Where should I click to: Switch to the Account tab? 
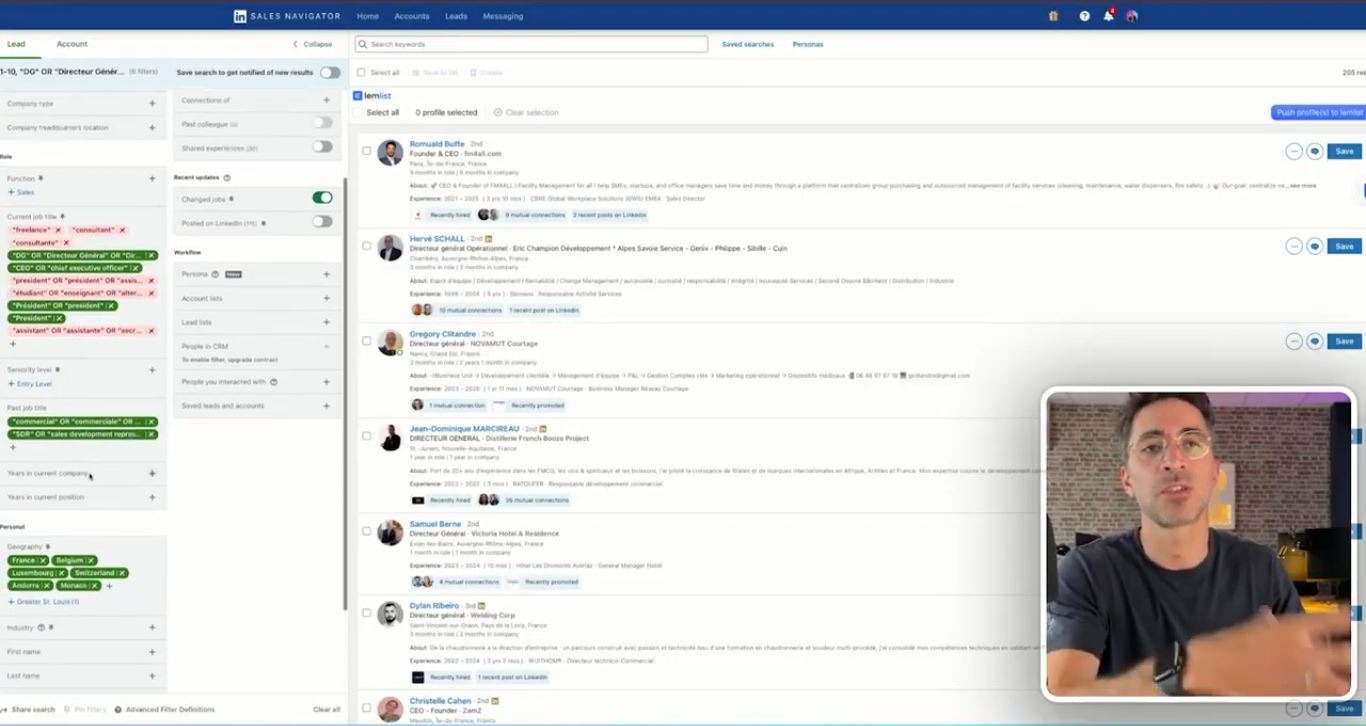[72, 44]
